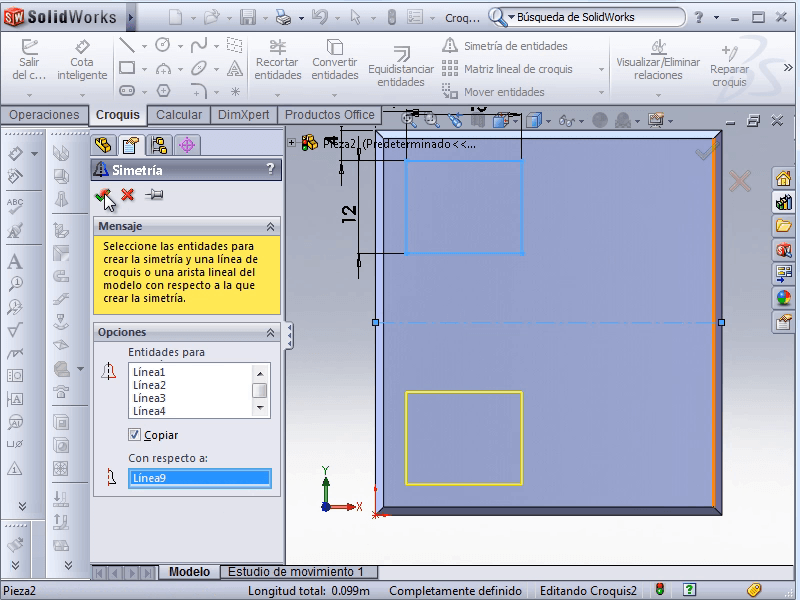
Task: Select Línea2 in the entities list
Action: [x=150, y=385]
